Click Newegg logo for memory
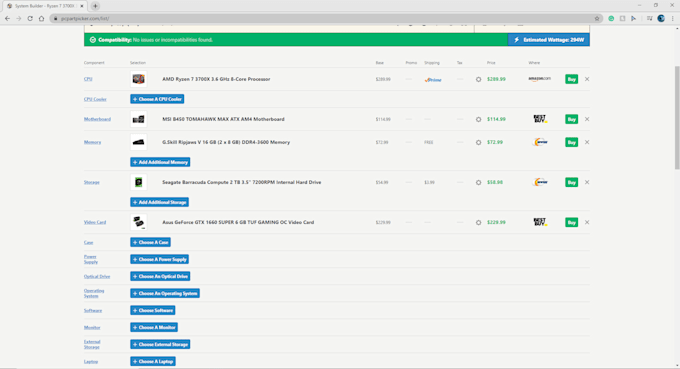This screenshot has height=369, width=680. pyautogui.click(x=540, y=142)
